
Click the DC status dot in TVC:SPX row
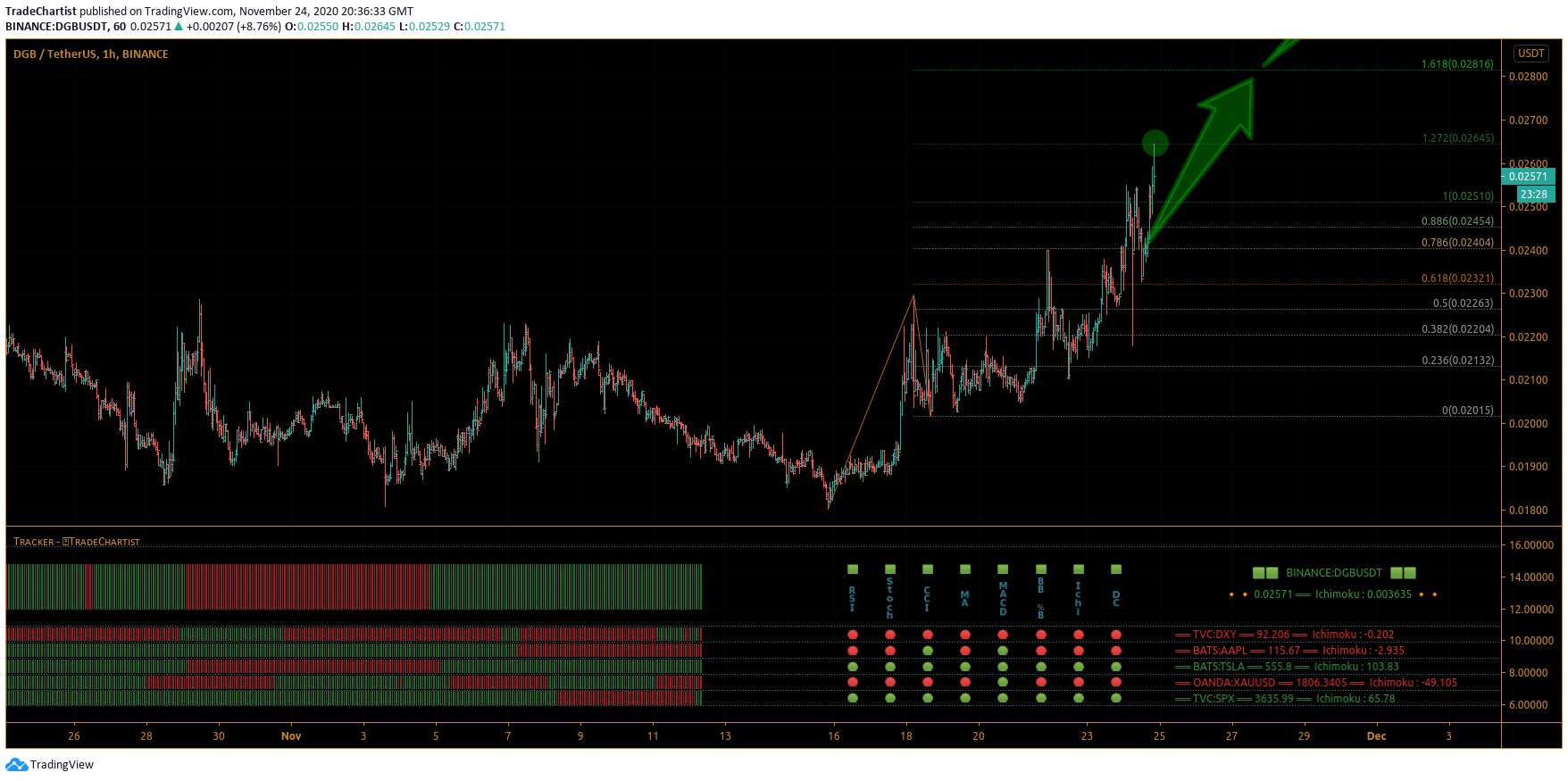point(1116,698)
